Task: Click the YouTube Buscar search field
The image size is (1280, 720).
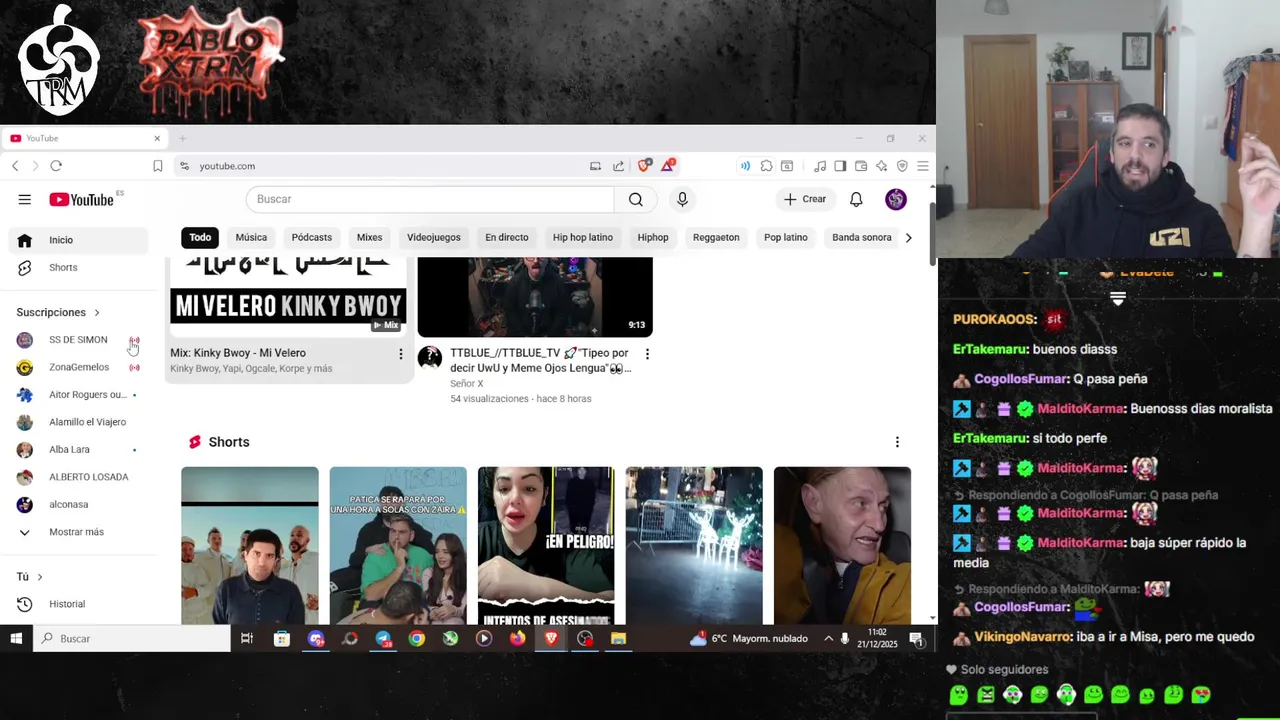Action: (430, 199)
